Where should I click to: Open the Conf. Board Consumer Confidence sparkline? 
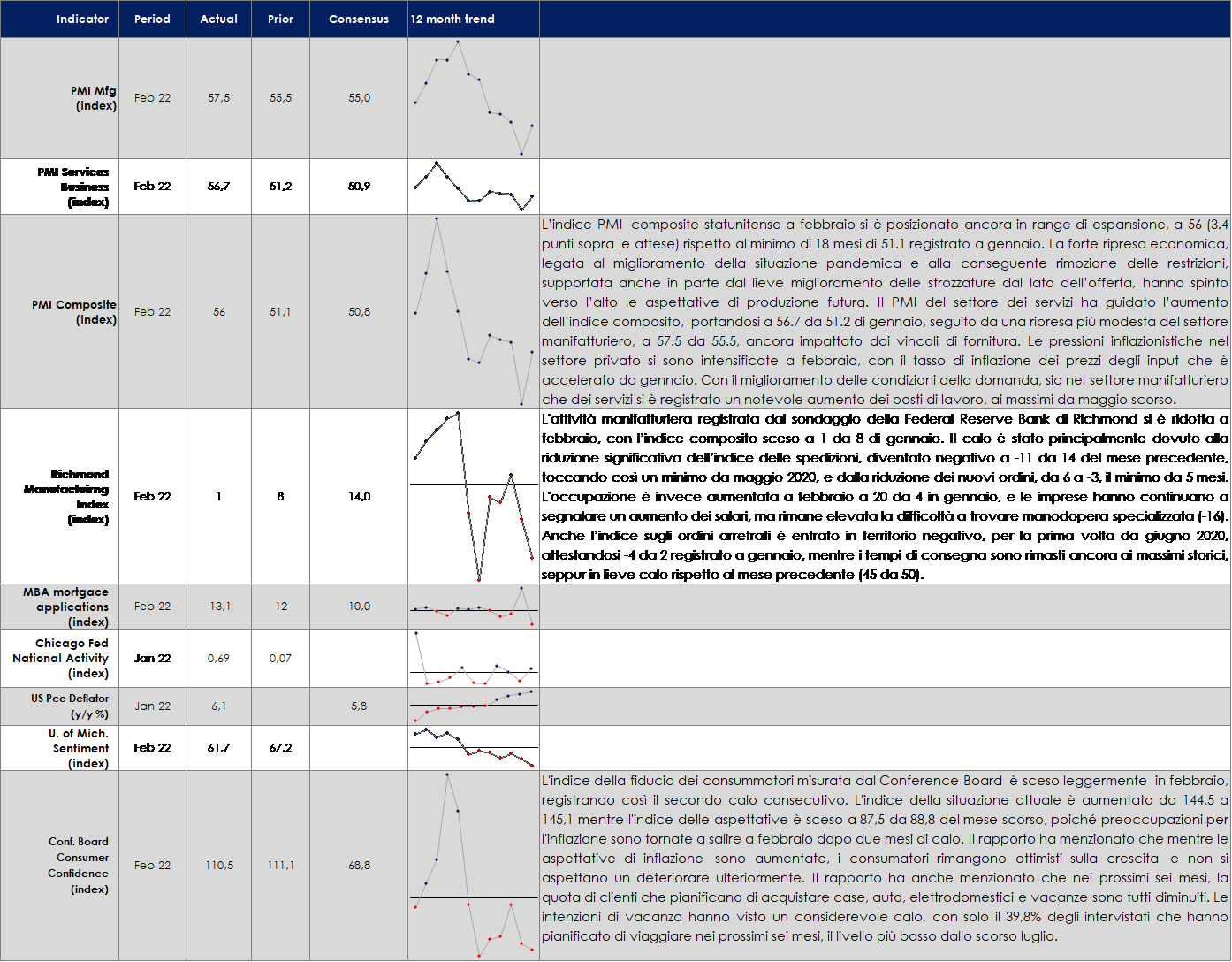click(x=474, y=865)
